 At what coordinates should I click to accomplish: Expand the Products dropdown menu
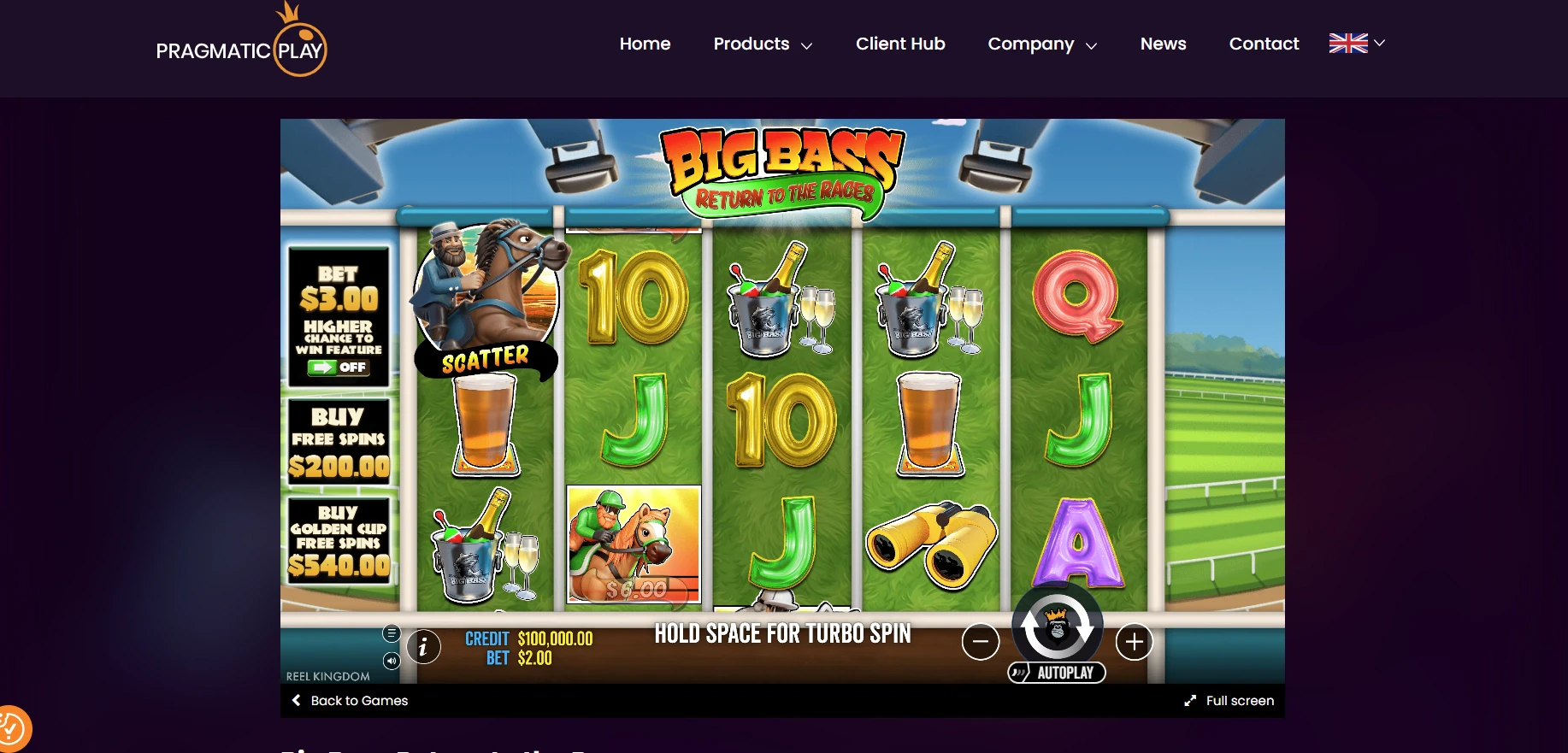coord(763,44)
